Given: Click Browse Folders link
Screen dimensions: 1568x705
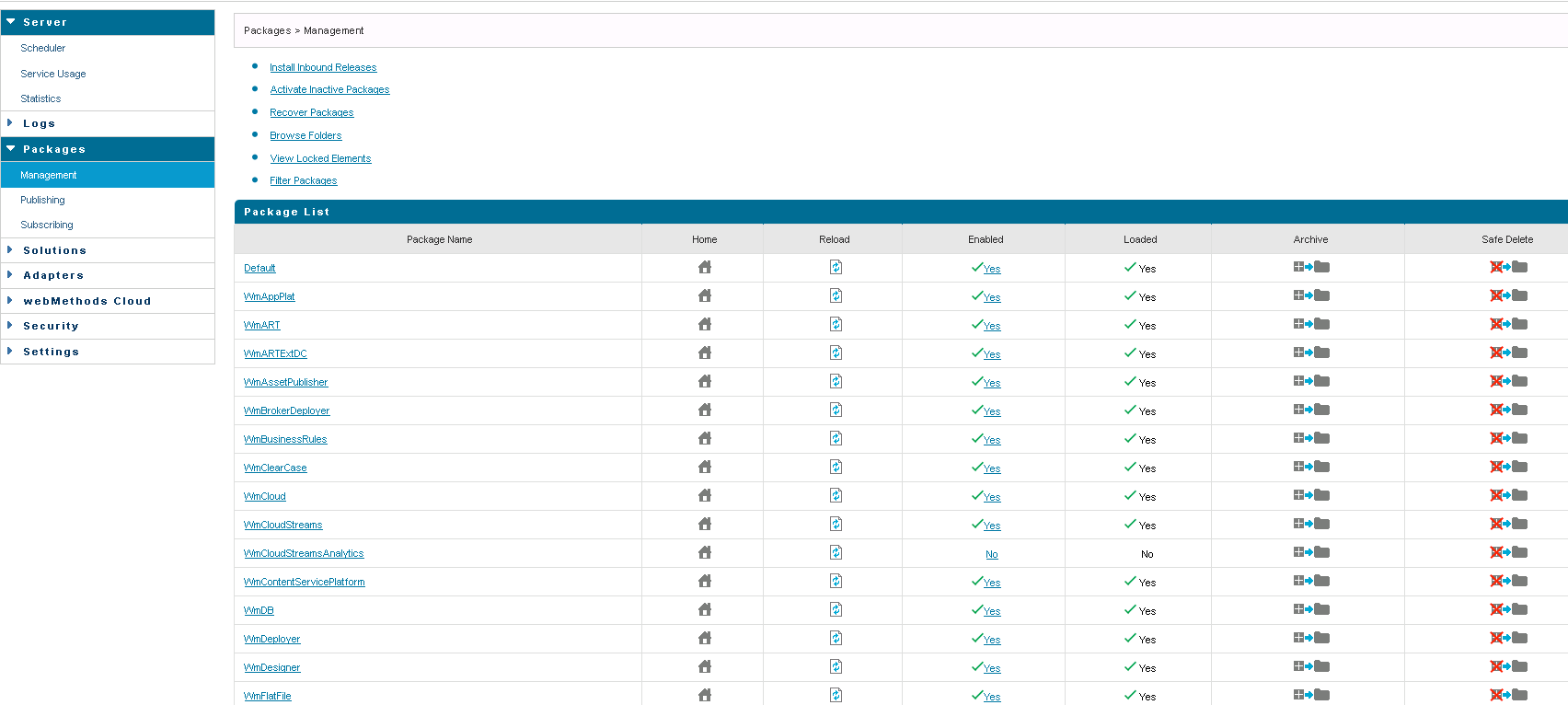Looking at the screenshot, I should tap(306, 135).
